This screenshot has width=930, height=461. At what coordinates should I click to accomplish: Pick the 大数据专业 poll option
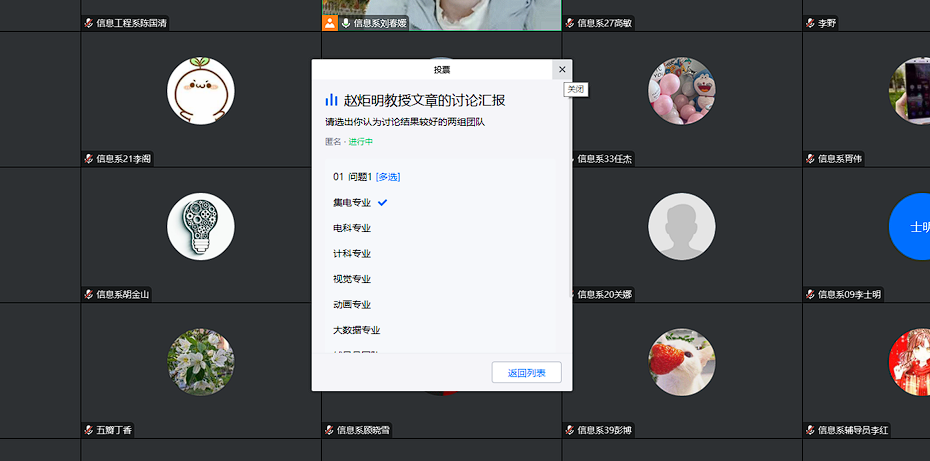click(x=356, y=330)
